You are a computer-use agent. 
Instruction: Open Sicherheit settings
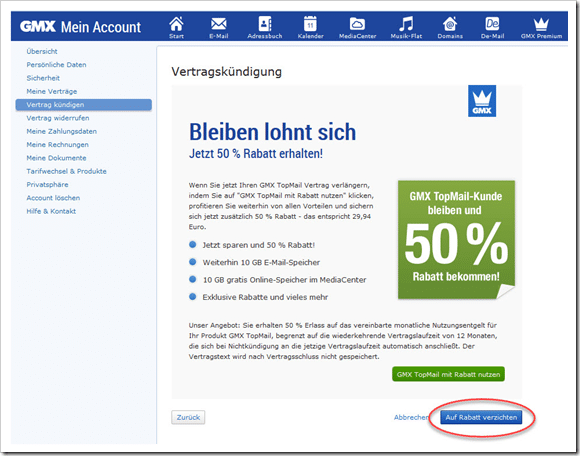[x=43, y=78]
